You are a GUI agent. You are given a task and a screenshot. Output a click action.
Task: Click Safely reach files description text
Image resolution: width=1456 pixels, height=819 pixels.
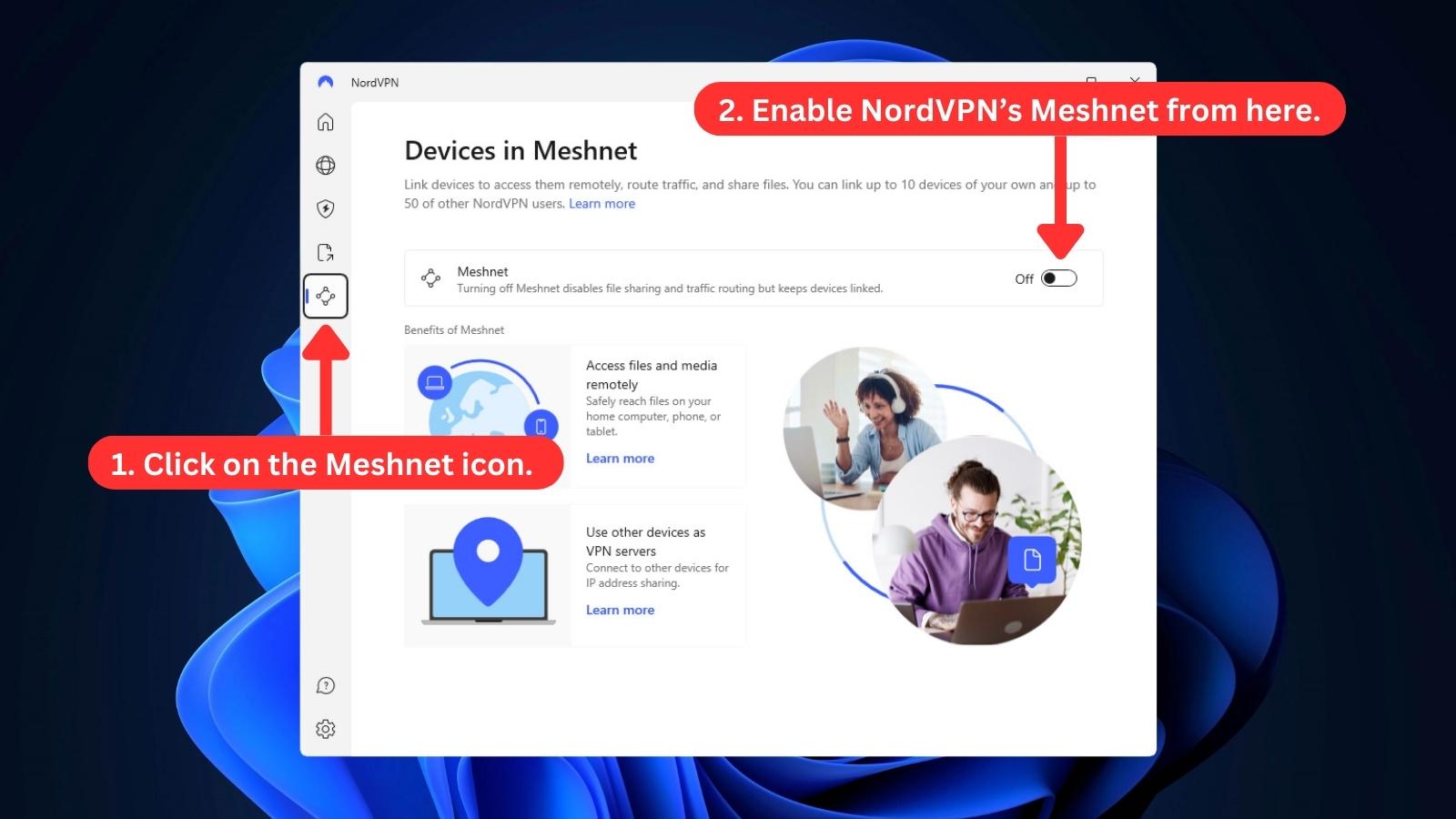tap(653, 417)
